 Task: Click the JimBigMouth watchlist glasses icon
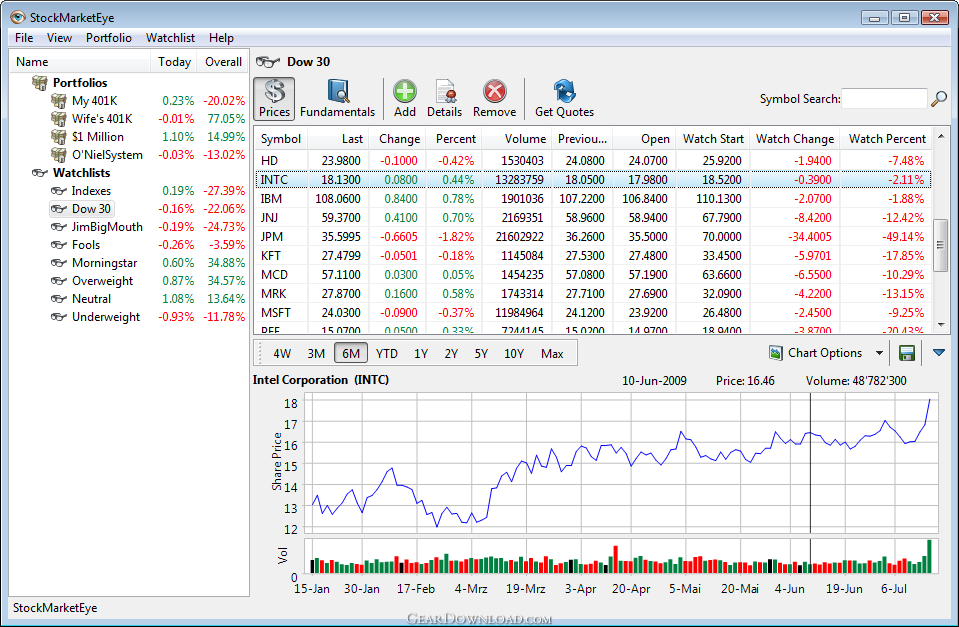pyautogui.click(x=59, y=227)
